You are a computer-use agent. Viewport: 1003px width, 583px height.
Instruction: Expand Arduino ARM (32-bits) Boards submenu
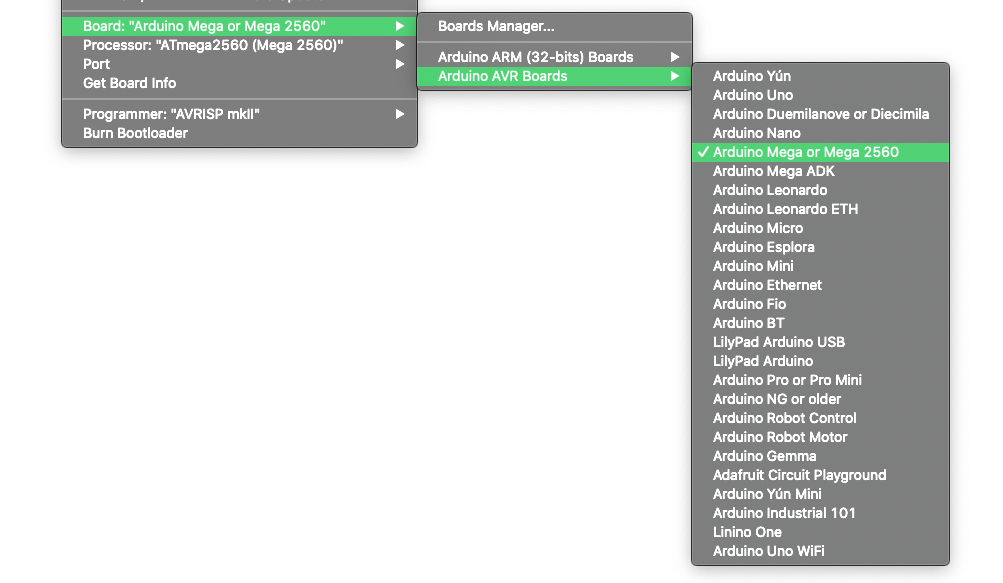[x=554, y=57]
